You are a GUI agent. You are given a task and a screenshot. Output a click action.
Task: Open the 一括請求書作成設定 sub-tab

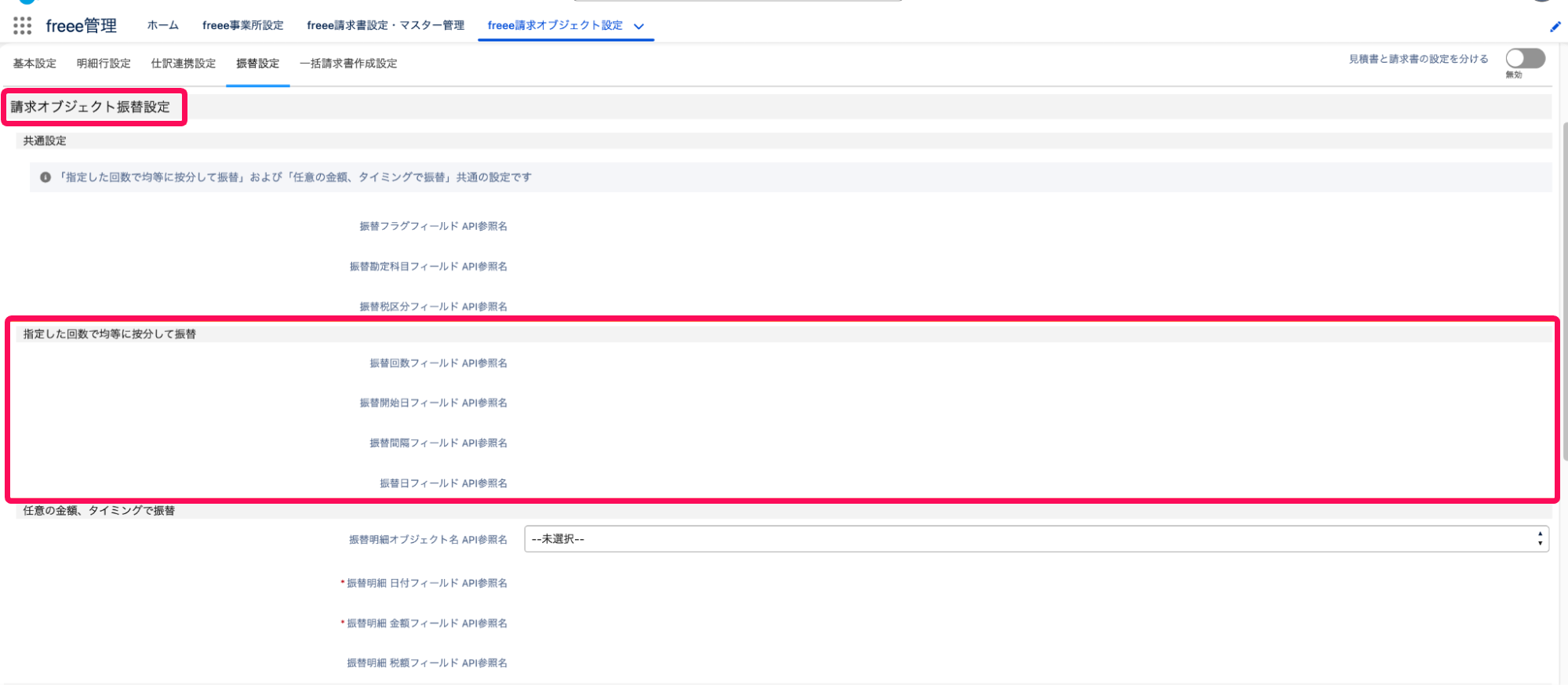(348, 64)
